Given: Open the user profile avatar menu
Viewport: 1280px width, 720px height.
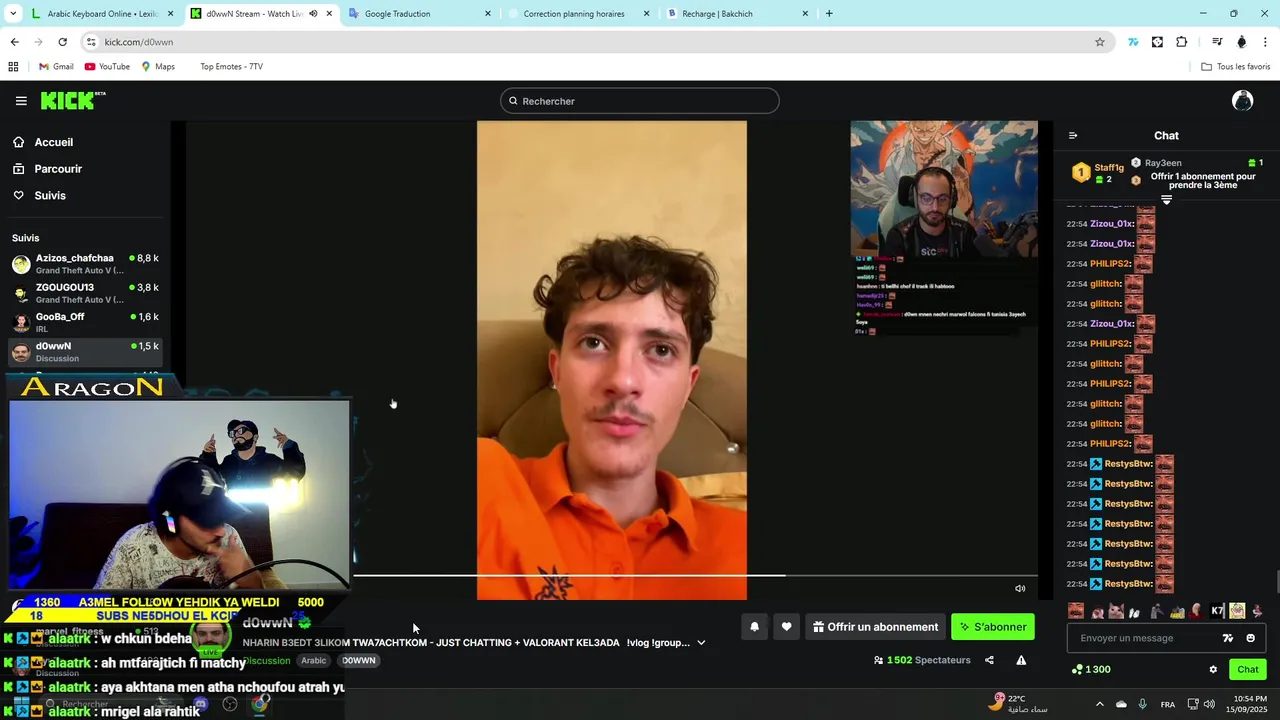Looking at the screenshot, I should click(x=1242, y=100).
